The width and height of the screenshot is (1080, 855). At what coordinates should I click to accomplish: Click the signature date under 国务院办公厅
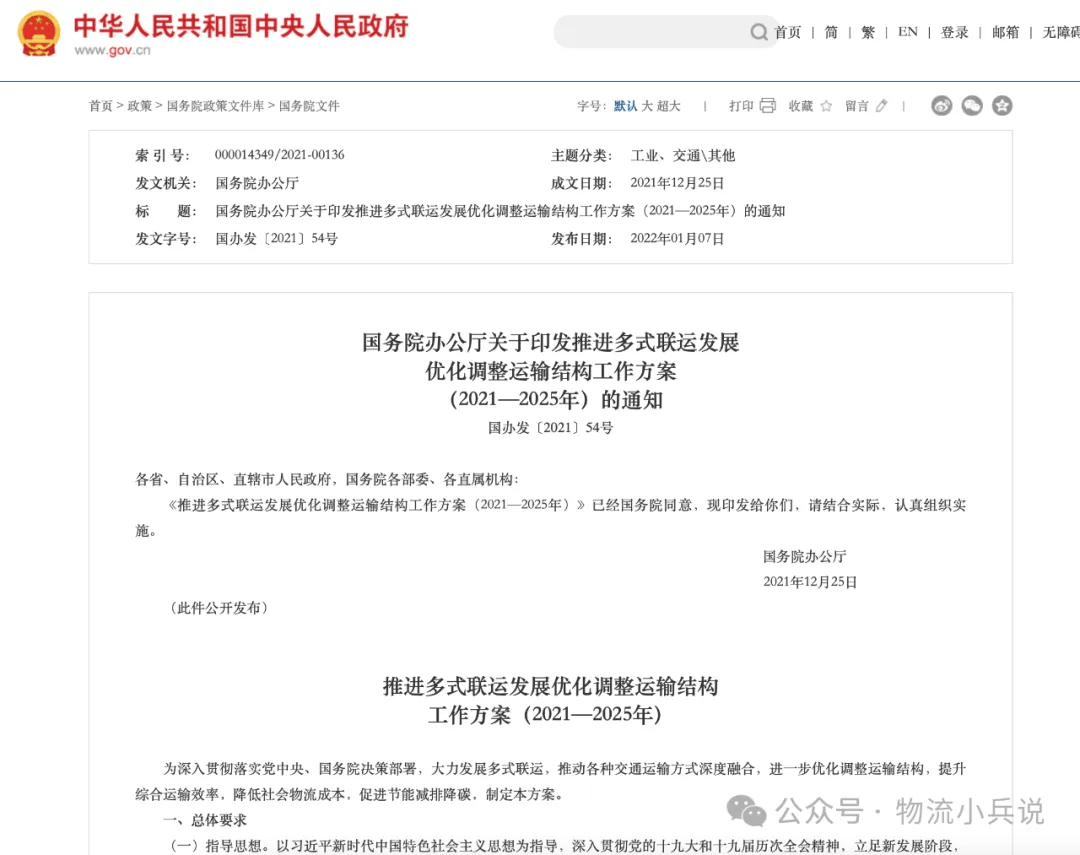[810, 581]
